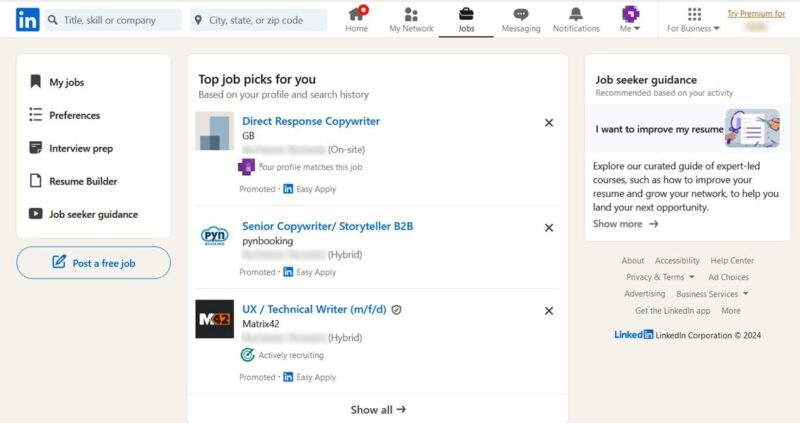Click the verified shield icon by UX Writer
This screenshot has height=423, width=800.
click(396, 310)
